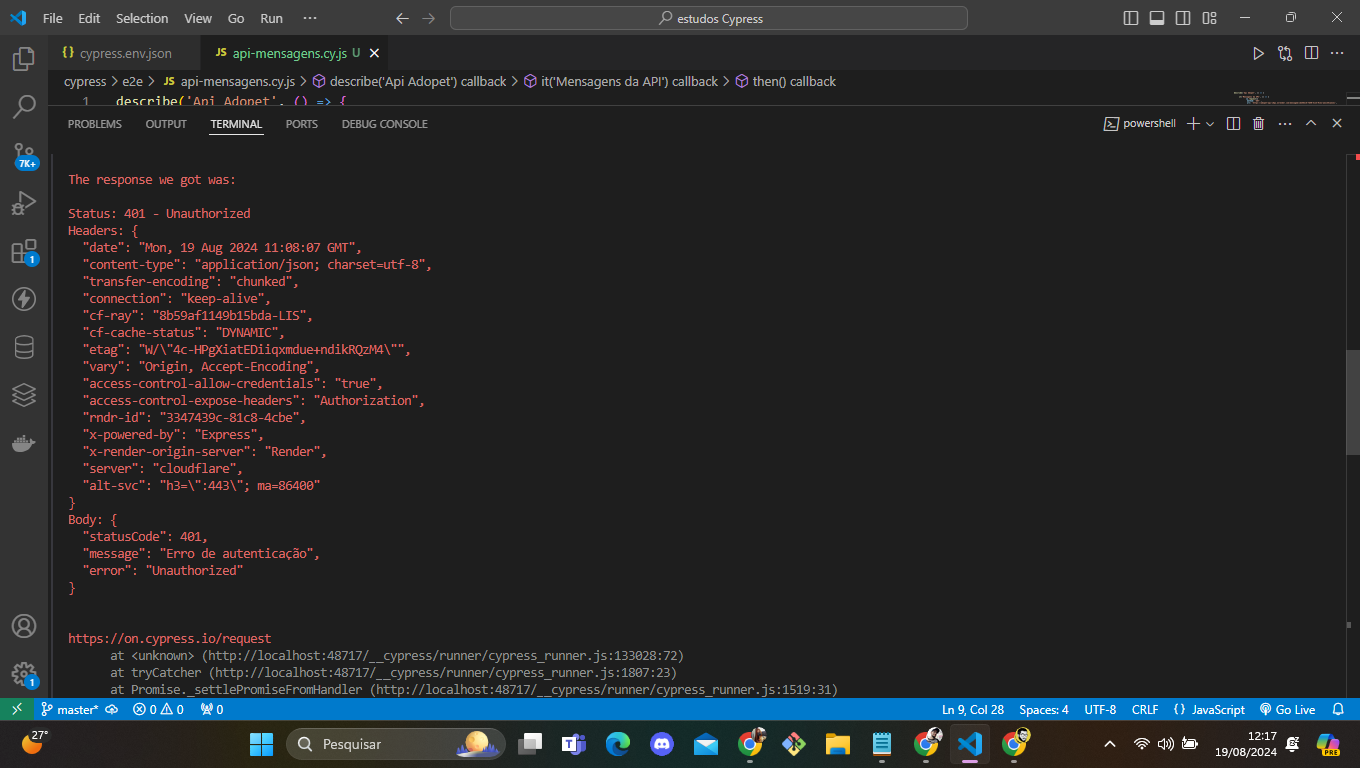This screenshot has width=1360, height=768.
Task: Open the terminal panel's more actions ellipsis
Action: 1285,124
